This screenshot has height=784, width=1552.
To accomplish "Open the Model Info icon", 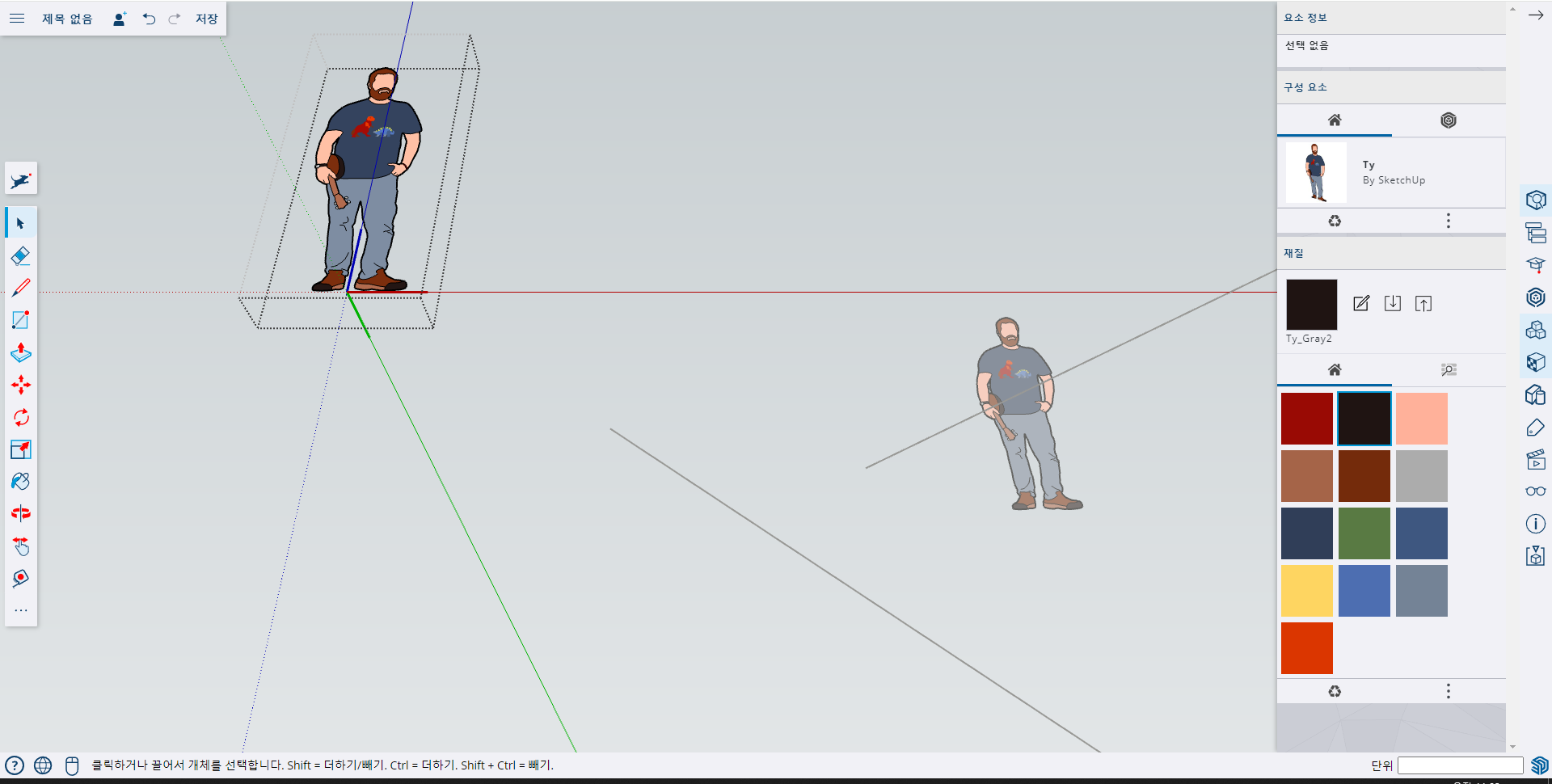I will tap(1536, 524).
